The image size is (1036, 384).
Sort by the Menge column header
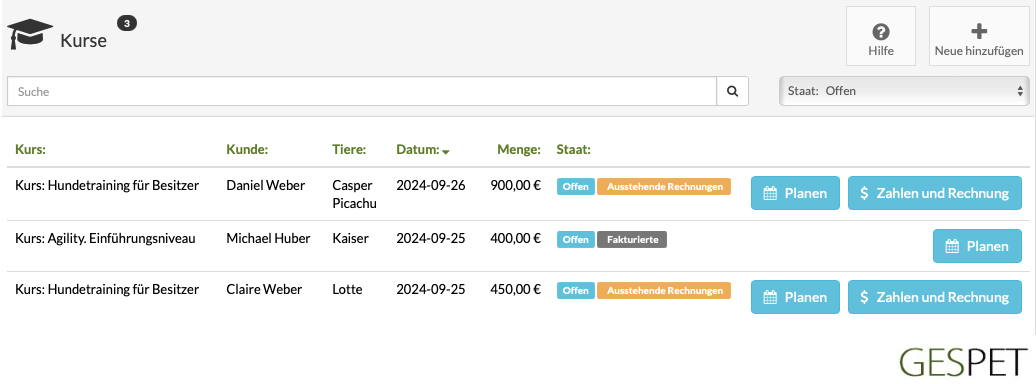click(519, 150)
